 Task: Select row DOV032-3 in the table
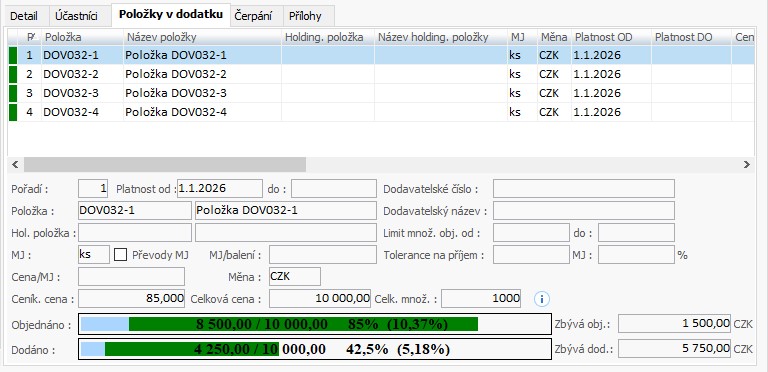pos(381,93)
